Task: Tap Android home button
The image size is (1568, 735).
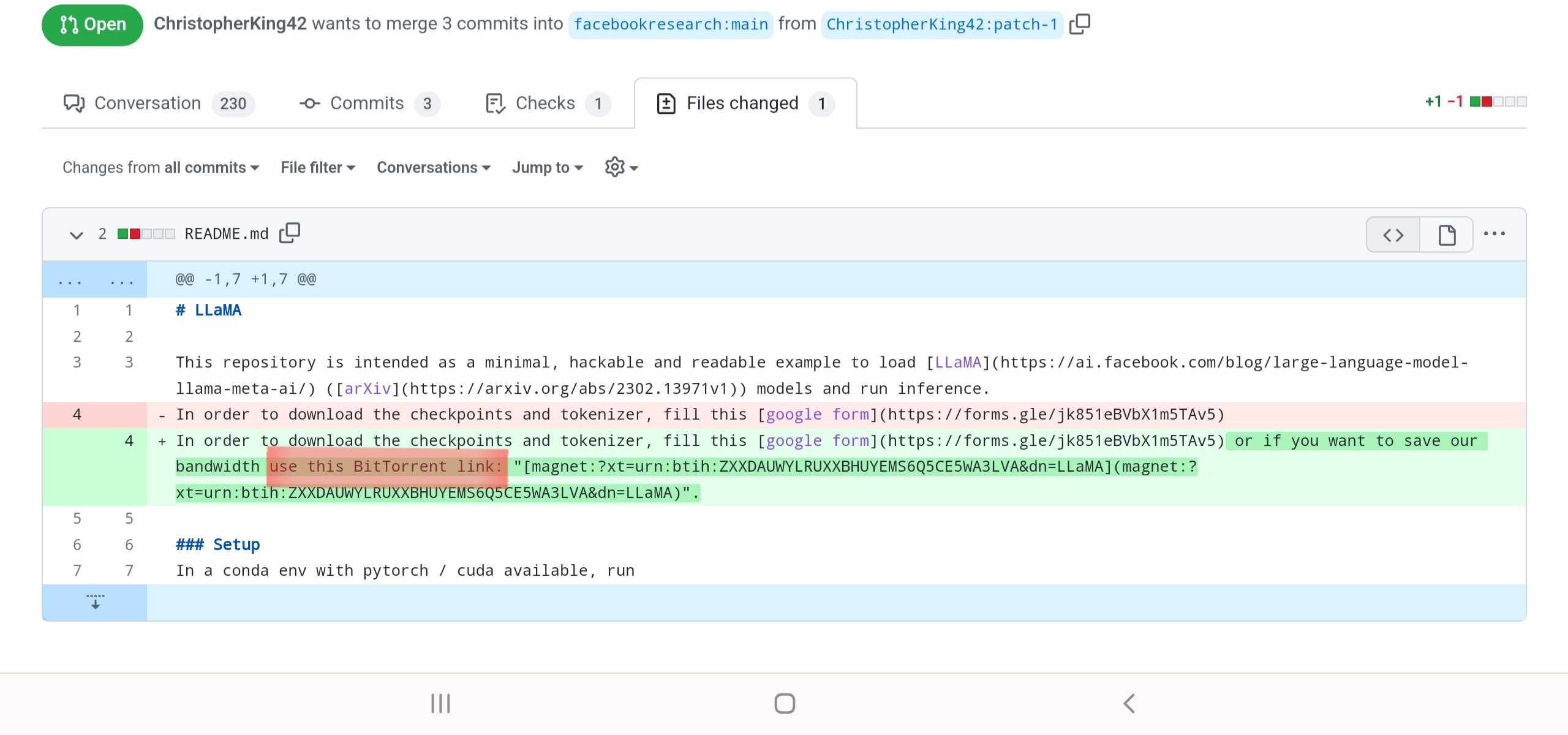Action: pos(784,703)
